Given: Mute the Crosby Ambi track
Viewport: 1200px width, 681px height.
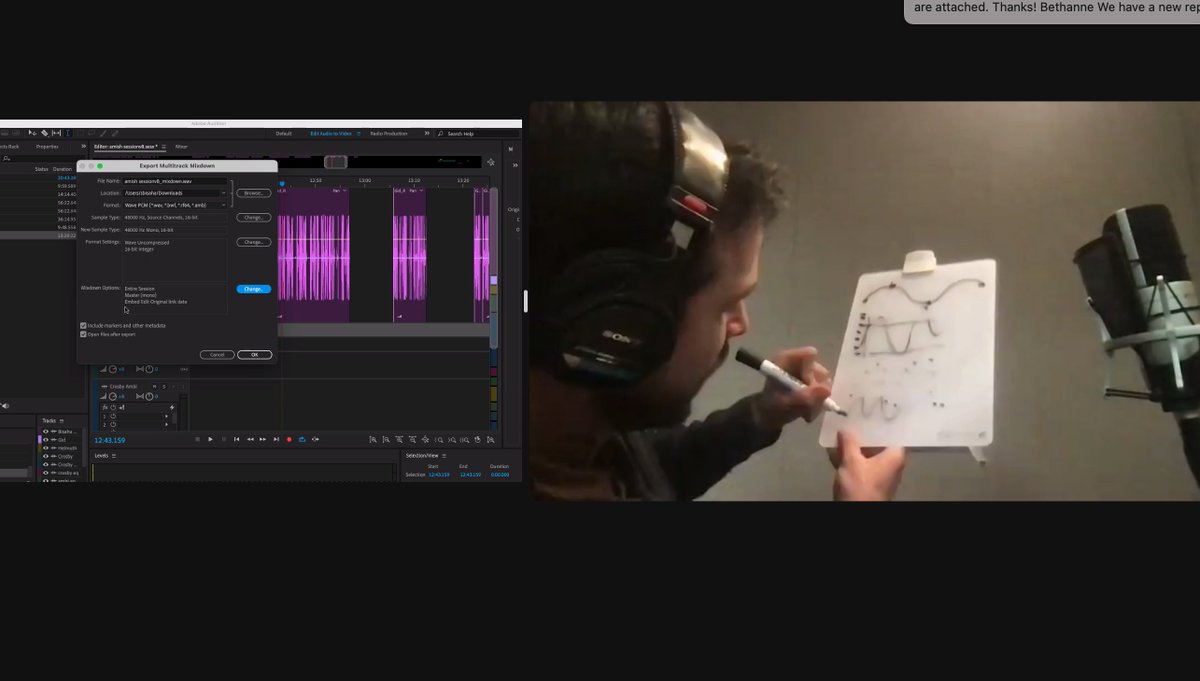Looking at the screenshot, I should (154, 387).
